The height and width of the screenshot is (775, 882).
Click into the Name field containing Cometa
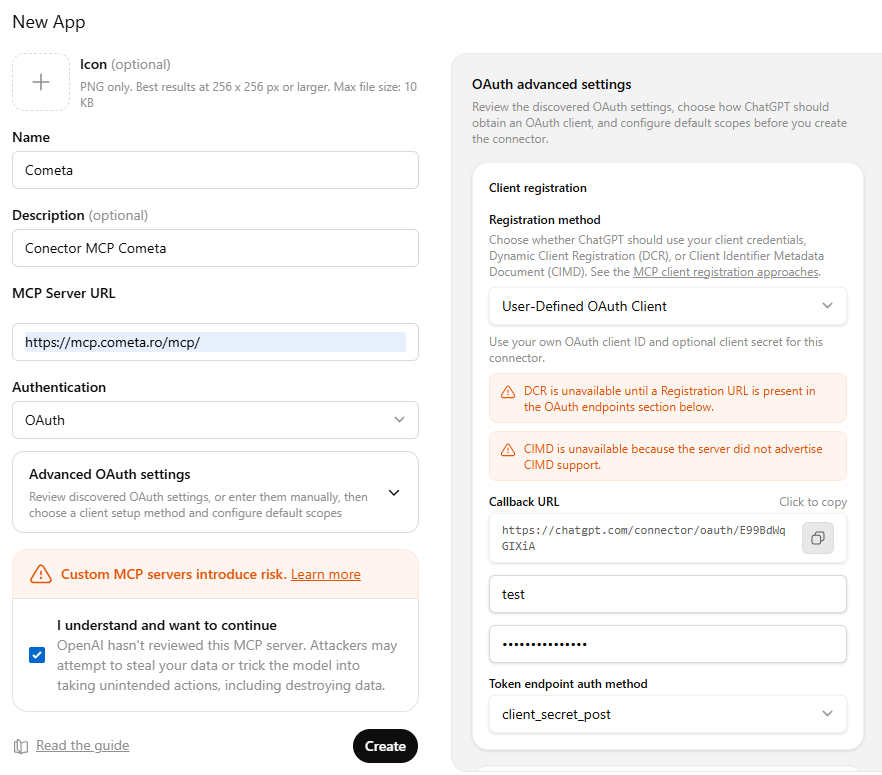pyautogui.click(x=215, y=170)
